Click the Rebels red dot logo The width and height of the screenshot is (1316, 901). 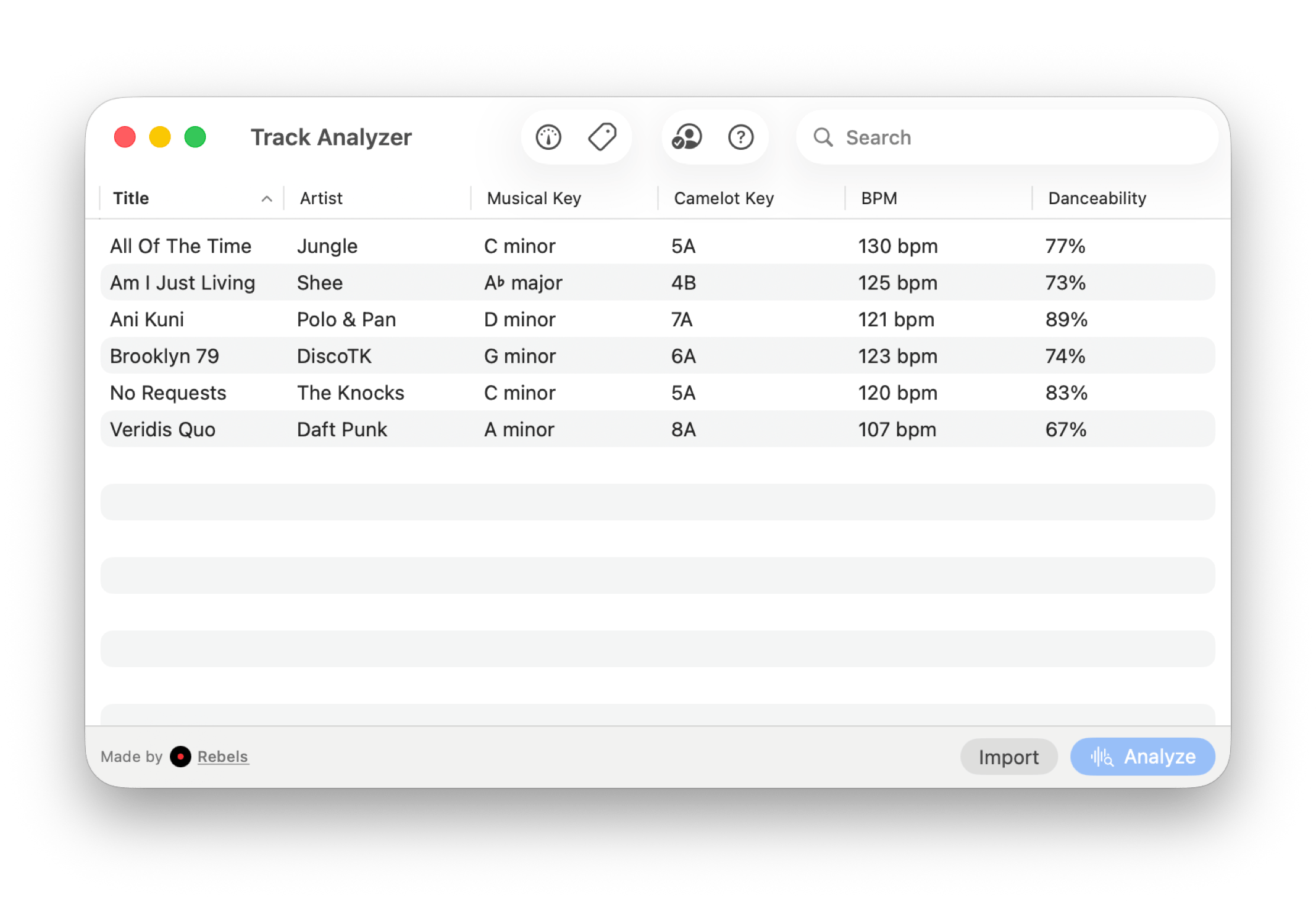coord(180,757)
